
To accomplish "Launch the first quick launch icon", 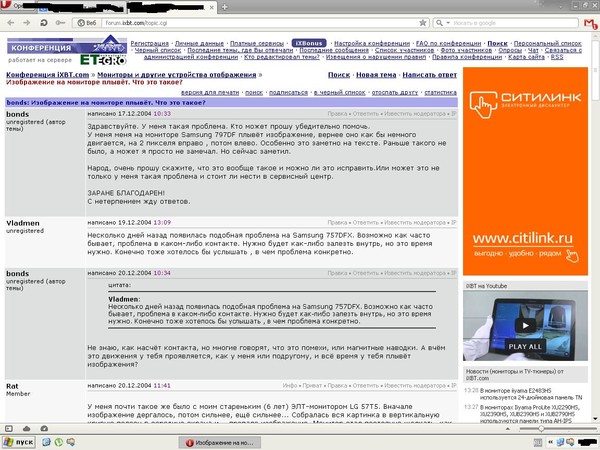I will (x=46, y=442).
